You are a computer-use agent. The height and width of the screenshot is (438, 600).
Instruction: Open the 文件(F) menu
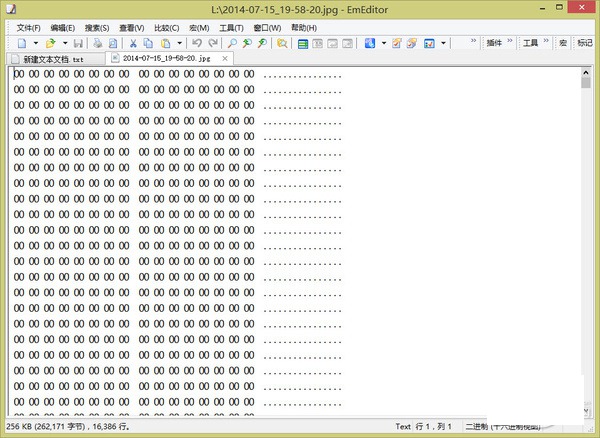coord(28,28)
